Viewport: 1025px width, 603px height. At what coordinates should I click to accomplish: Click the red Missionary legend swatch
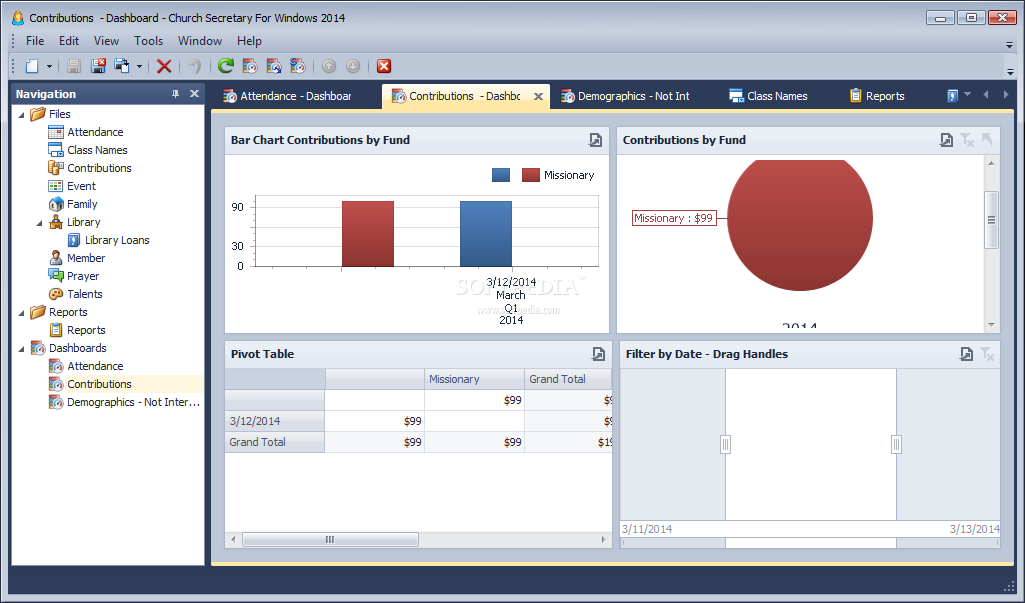pos(531,175)
